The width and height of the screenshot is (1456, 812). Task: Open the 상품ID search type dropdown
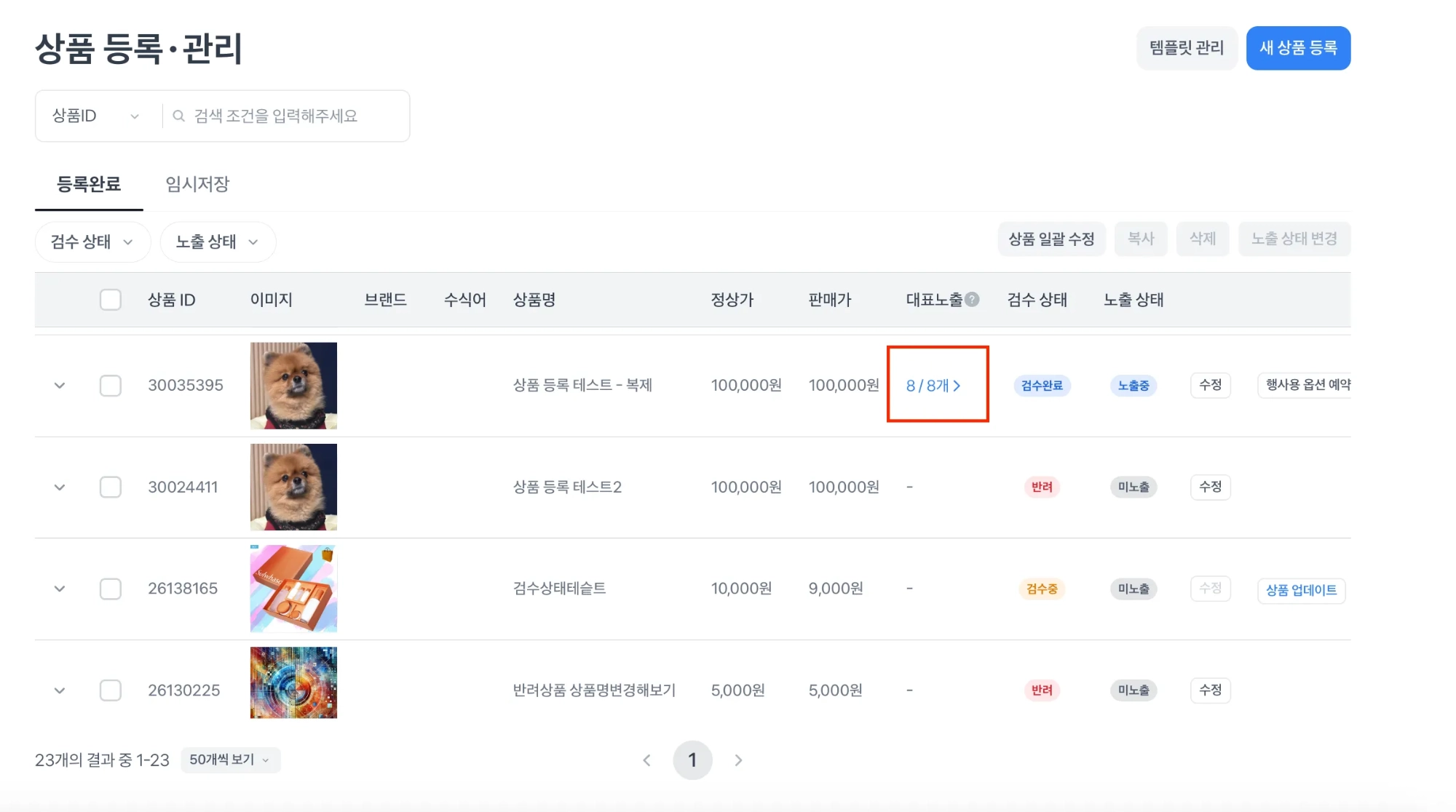point(95,116)
